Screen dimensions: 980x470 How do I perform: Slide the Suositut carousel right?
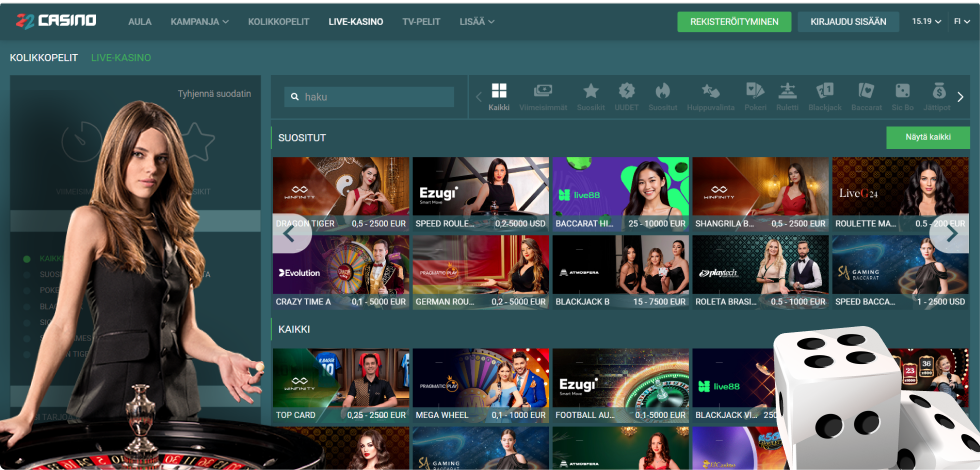(x=951, y=234)
